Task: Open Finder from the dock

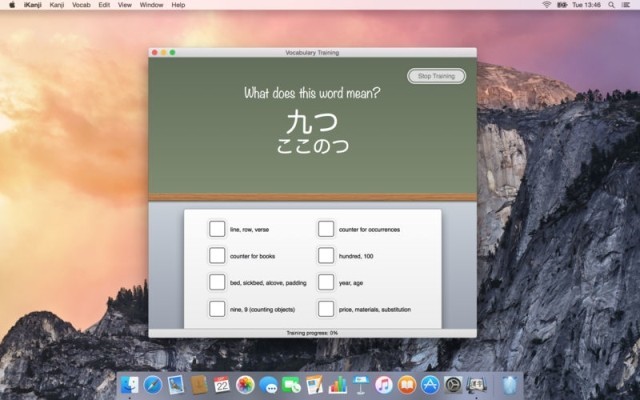Action: click(130, 384)
